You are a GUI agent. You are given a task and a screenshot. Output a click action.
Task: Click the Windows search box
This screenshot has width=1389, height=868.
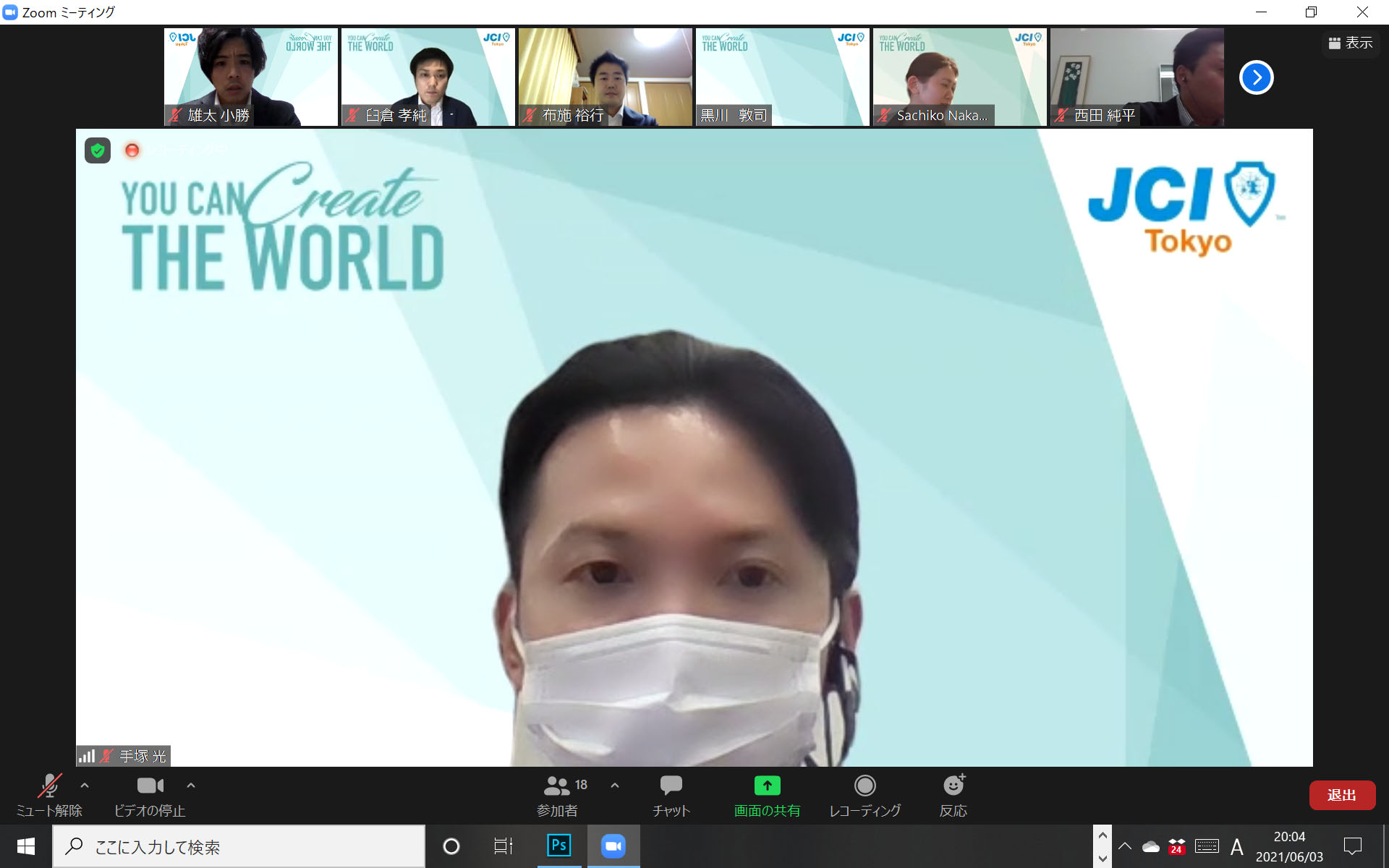tap(239, 846)
